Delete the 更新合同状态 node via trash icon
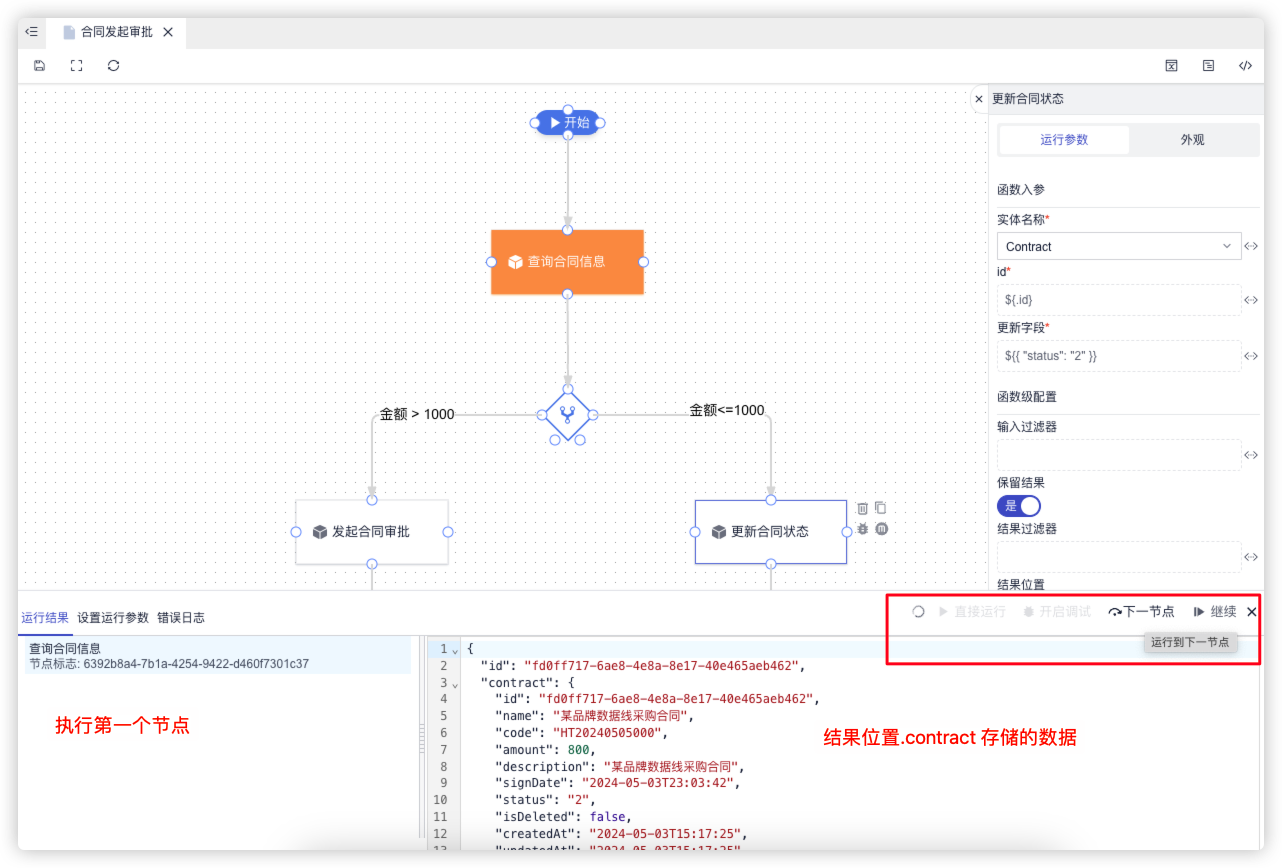The height and width of the screenshot is (868, 1282). 862,508
